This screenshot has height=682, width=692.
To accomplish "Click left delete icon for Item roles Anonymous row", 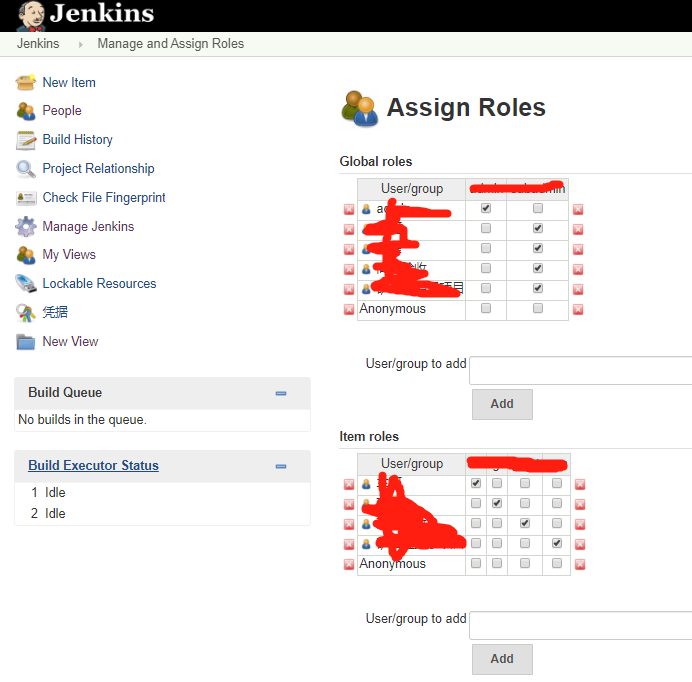I will click(349, 564).
